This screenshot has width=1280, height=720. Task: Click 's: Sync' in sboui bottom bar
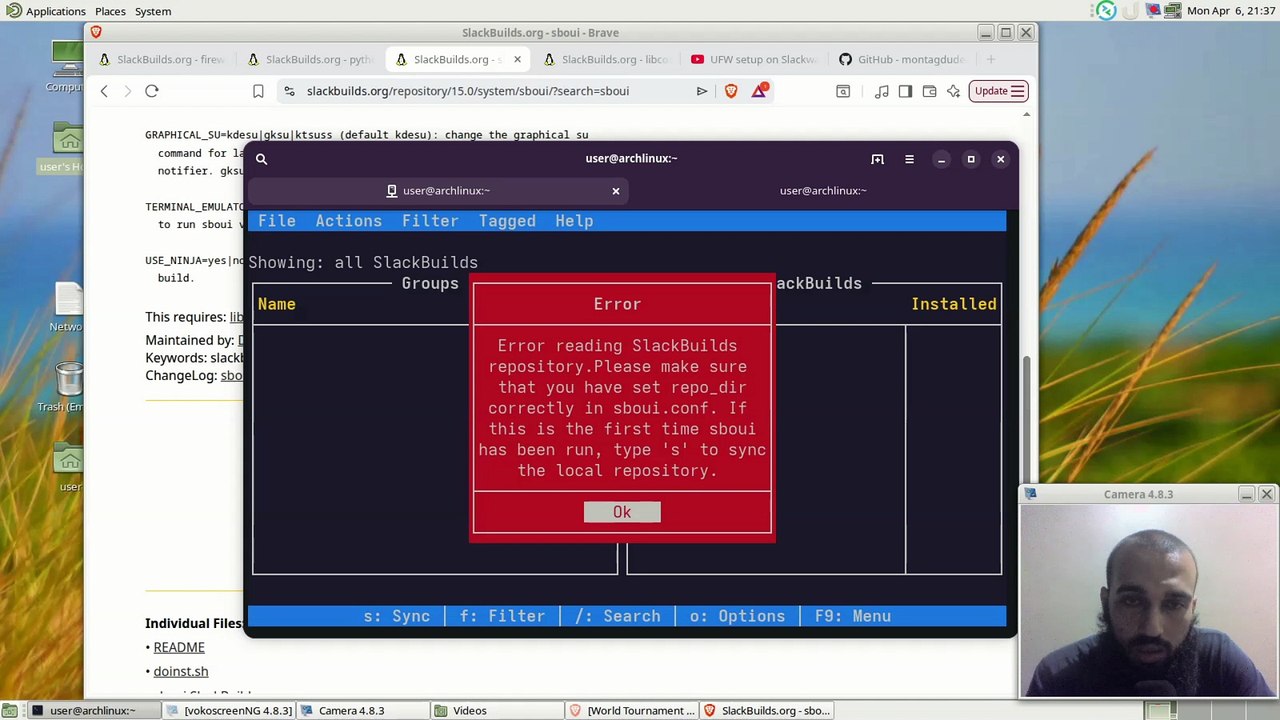coord(397,616)
